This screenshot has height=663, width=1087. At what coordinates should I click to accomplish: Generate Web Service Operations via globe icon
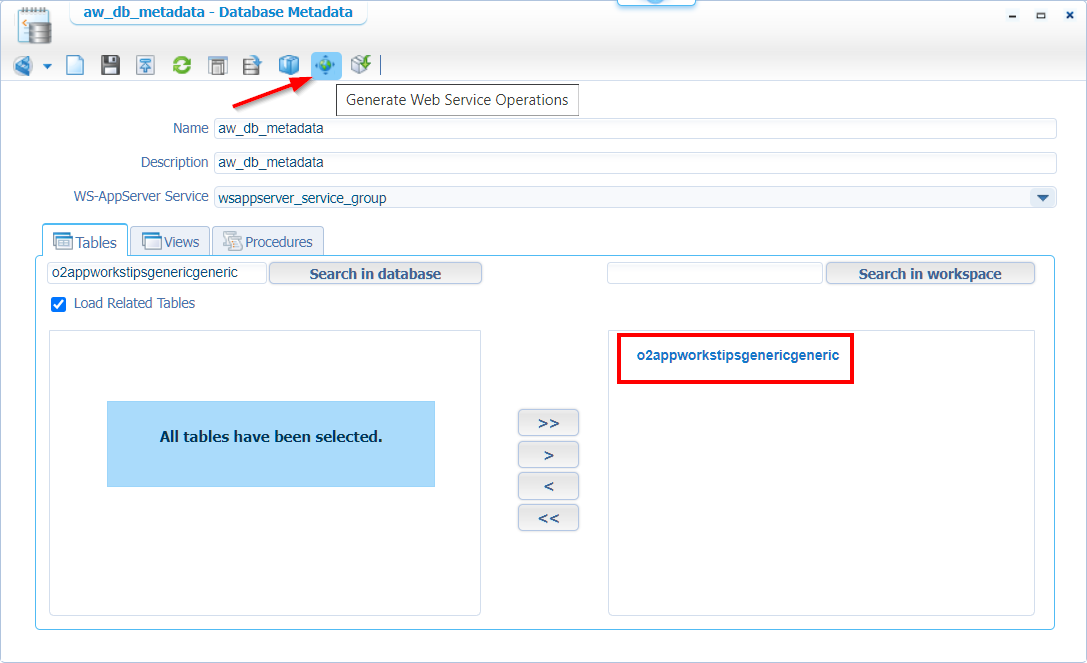[325, 65]
